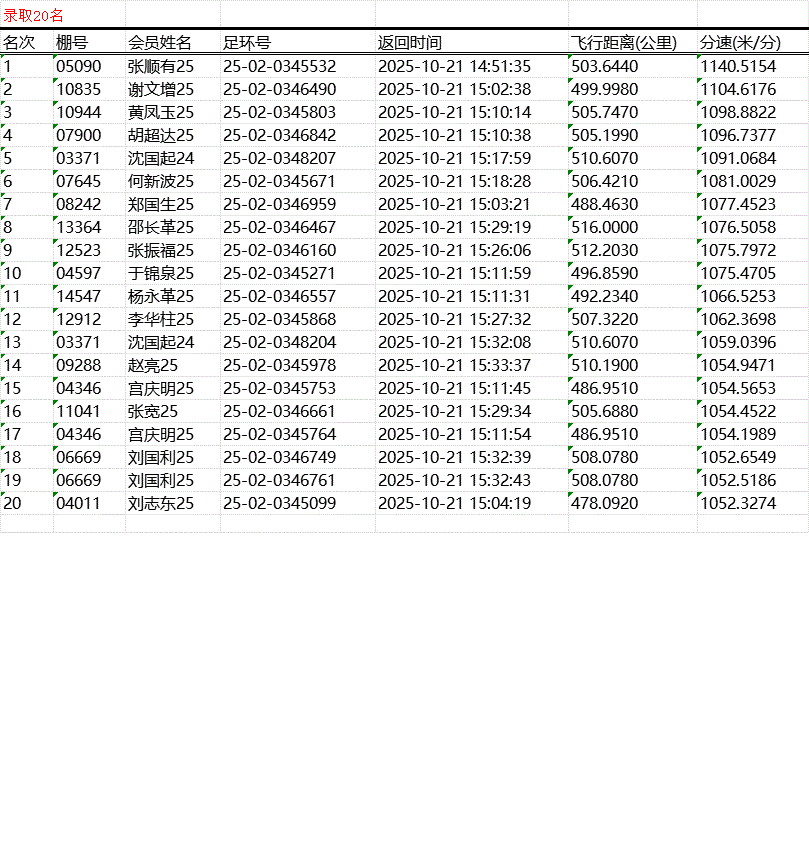Select loft number 07900
Screen dimensions: 809x853
point(79,135)
